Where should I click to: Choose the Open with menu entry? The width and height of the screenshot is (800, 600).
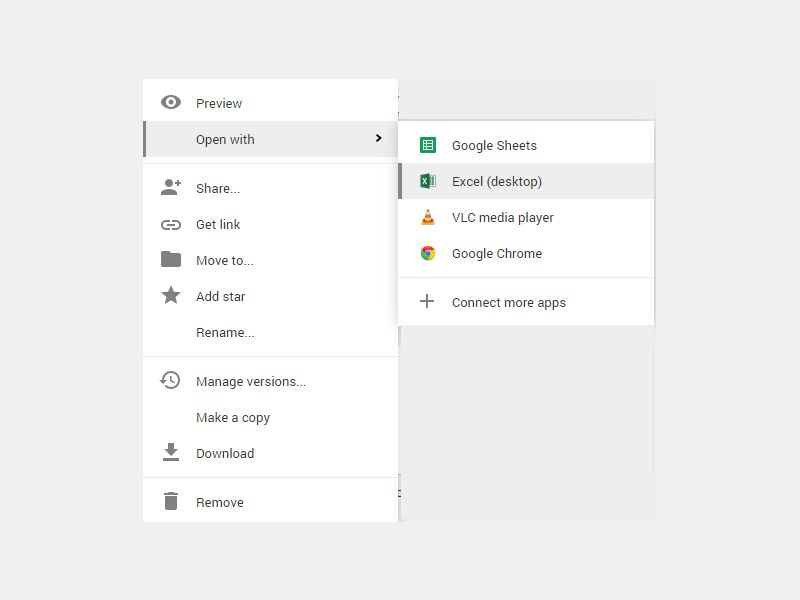pyautogui.click(x=270, y=139)
